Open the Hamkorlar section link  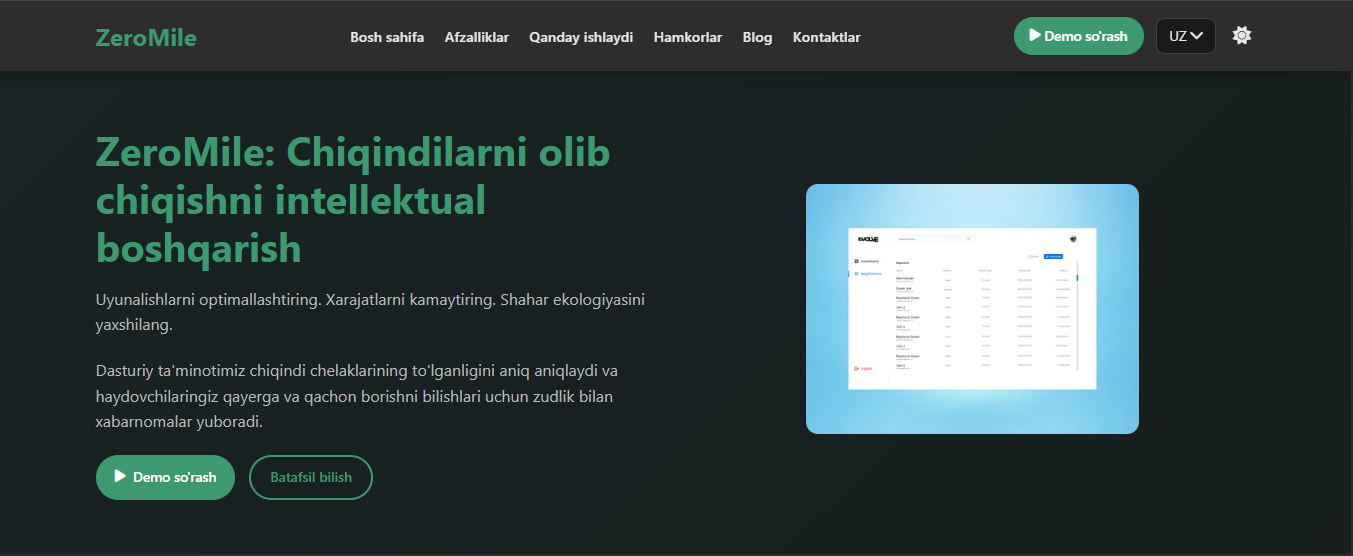687,37
